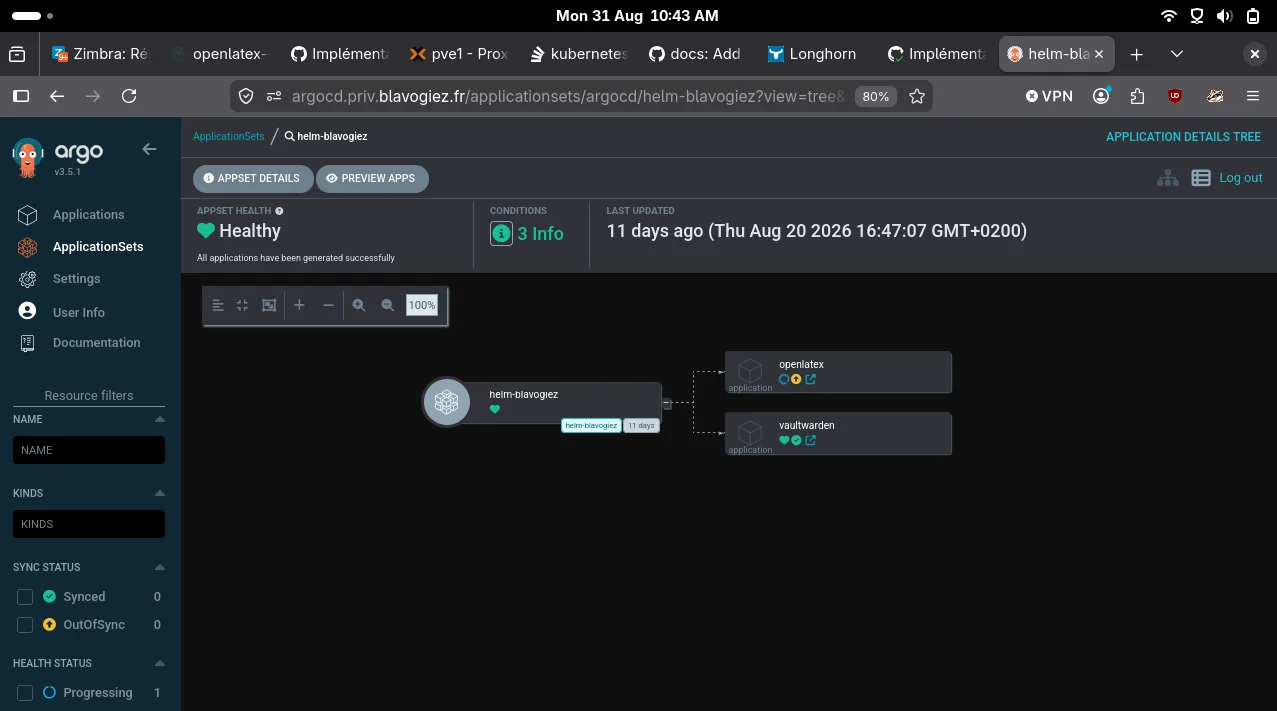Click the compact diagram layout icon
Image resolution: width=1277 pixels, height=711 pixels.
218,305
